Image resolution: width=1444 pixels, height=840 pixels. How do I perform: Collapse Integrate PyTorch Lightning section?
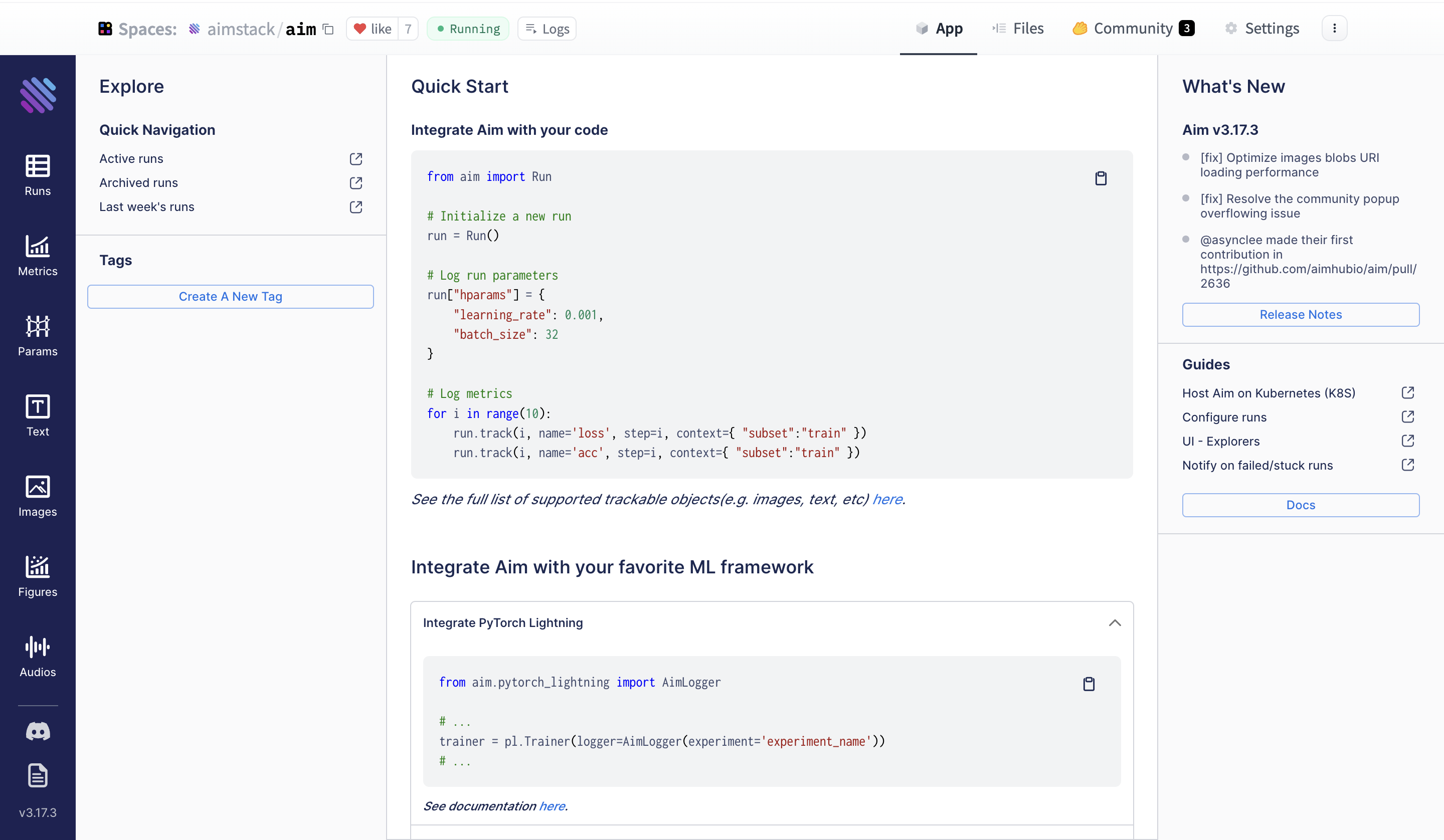click(x=1115, y=623)
